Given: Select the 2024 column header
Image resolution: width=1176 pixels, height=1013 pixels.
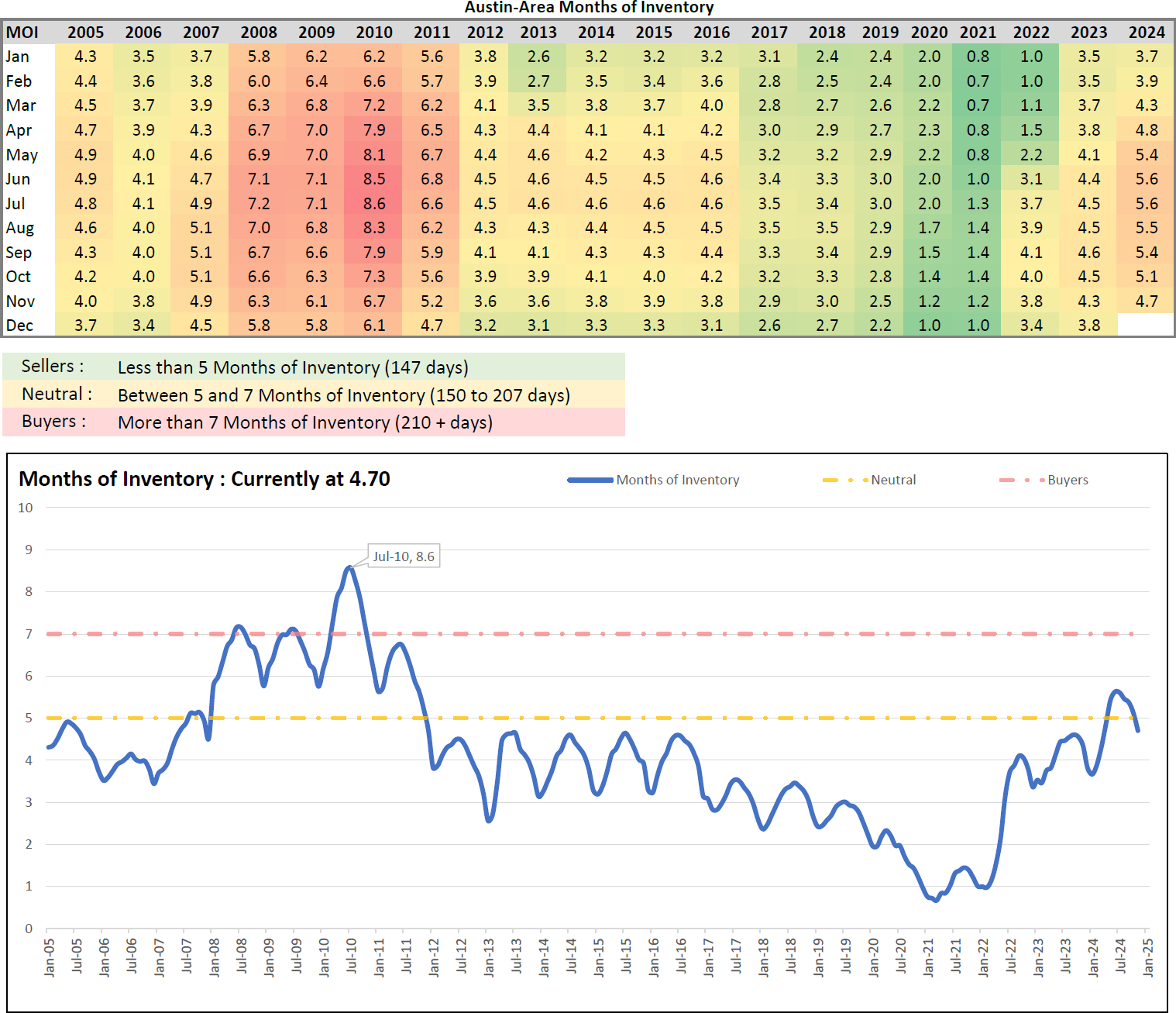Looking at the screenshot, I should [1147, 33].
